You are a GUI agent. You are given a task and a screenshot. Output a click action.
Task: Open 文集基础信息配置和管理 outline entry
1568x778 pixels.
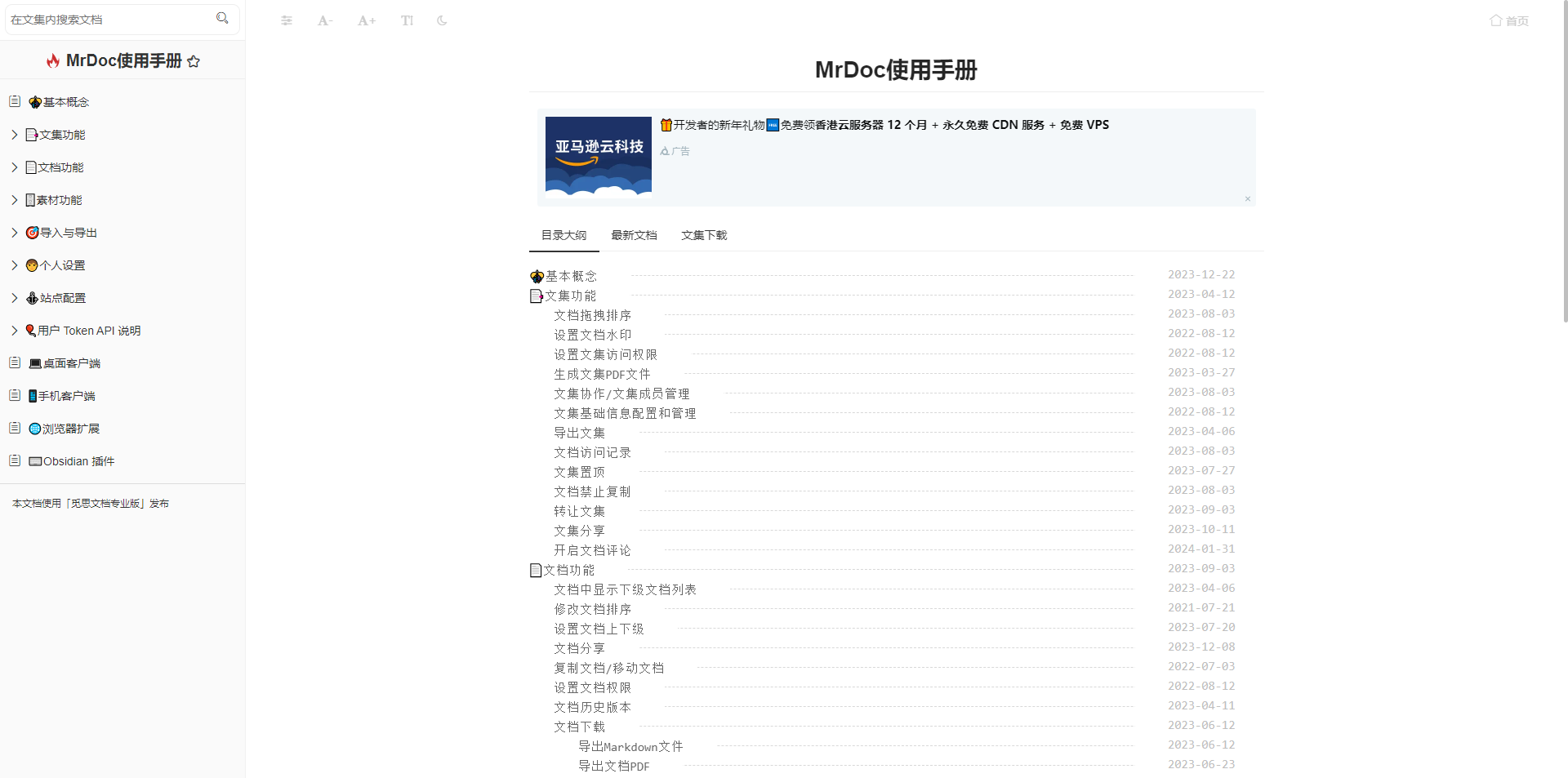pyautogui.click(x=626, y=413)
